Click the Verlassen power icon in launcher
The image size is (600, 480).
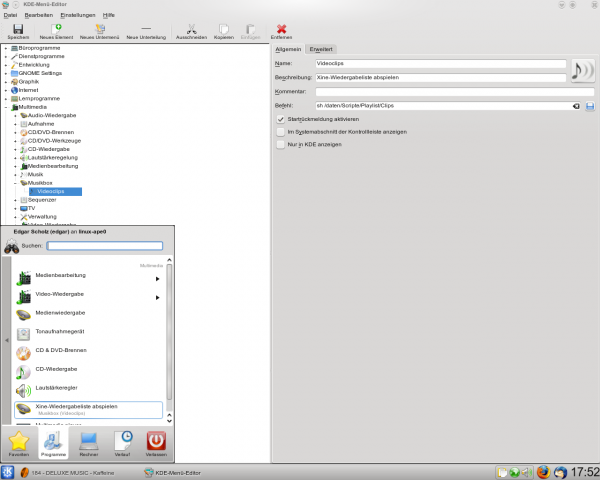[156, 441]
